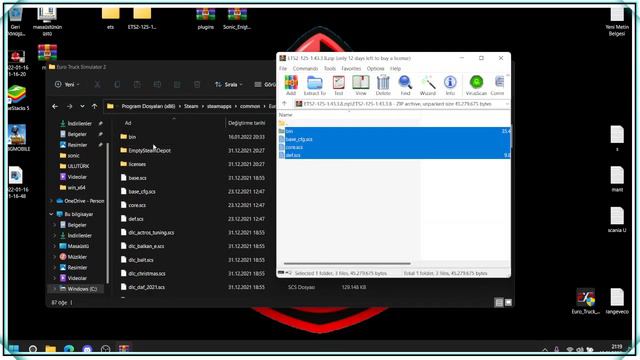The height and width of the screenshot is (360, 640).
Task: Open File Explorer from the taskbar
Action: (x=51, y=349)
